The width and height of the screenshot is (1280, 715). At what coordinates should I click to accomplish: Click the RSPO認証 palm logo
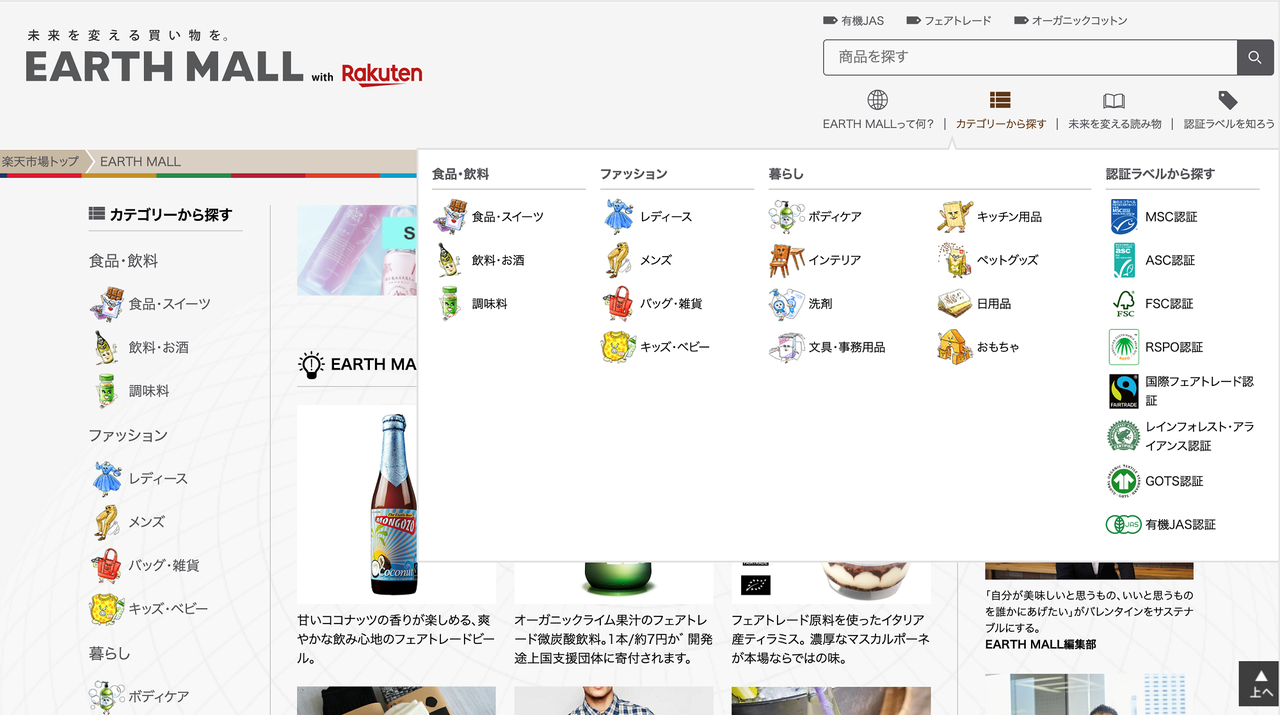(1124, 347)
